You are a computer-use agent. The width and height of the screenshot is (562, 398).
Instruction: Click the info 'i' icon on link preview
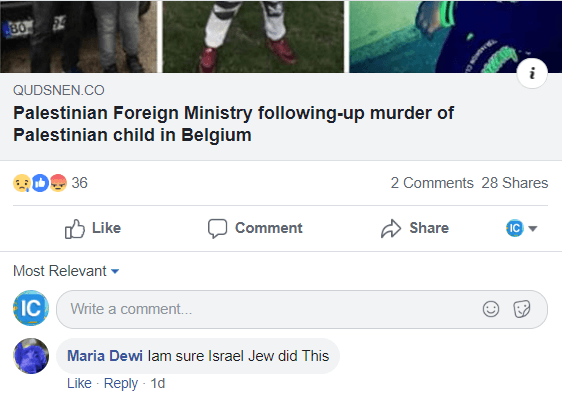(532, 73)
